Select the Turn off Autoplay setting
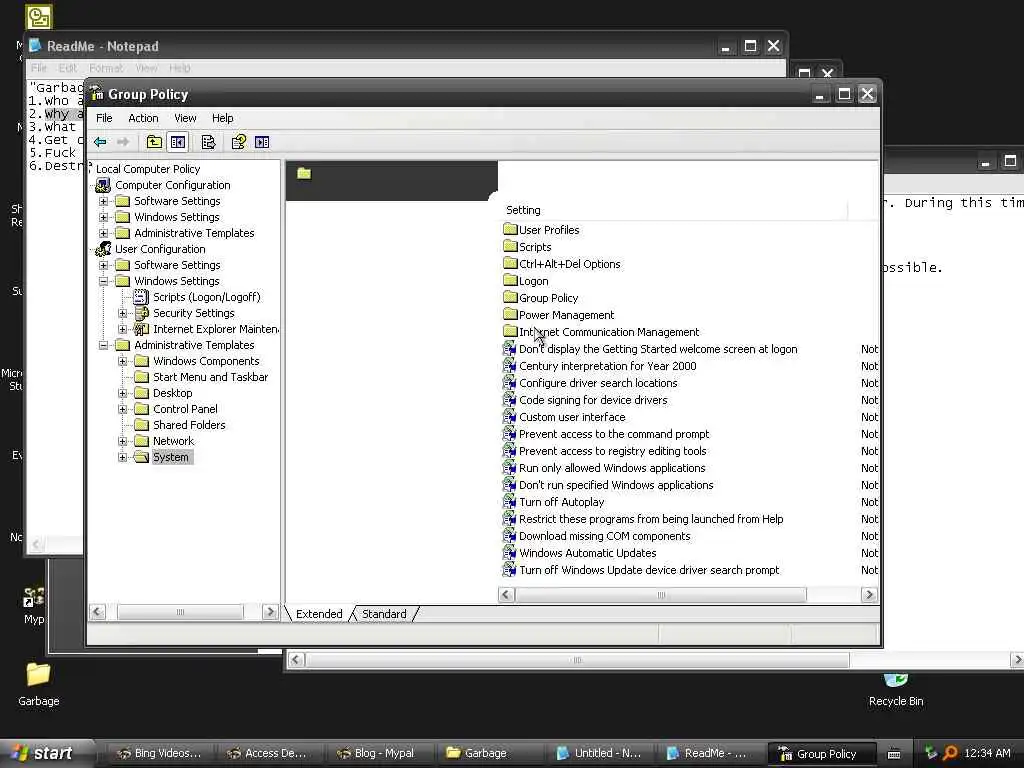1024x768 pixels. 562,502
